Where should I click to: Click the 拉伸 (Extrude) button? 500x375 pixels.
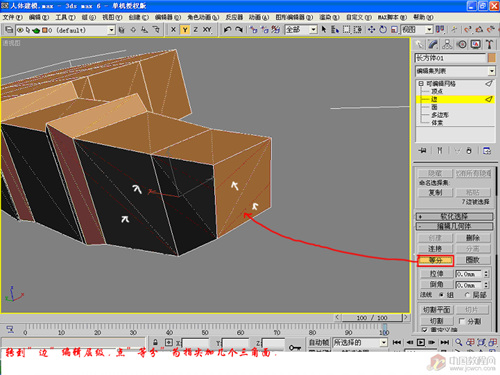[436, 274]
